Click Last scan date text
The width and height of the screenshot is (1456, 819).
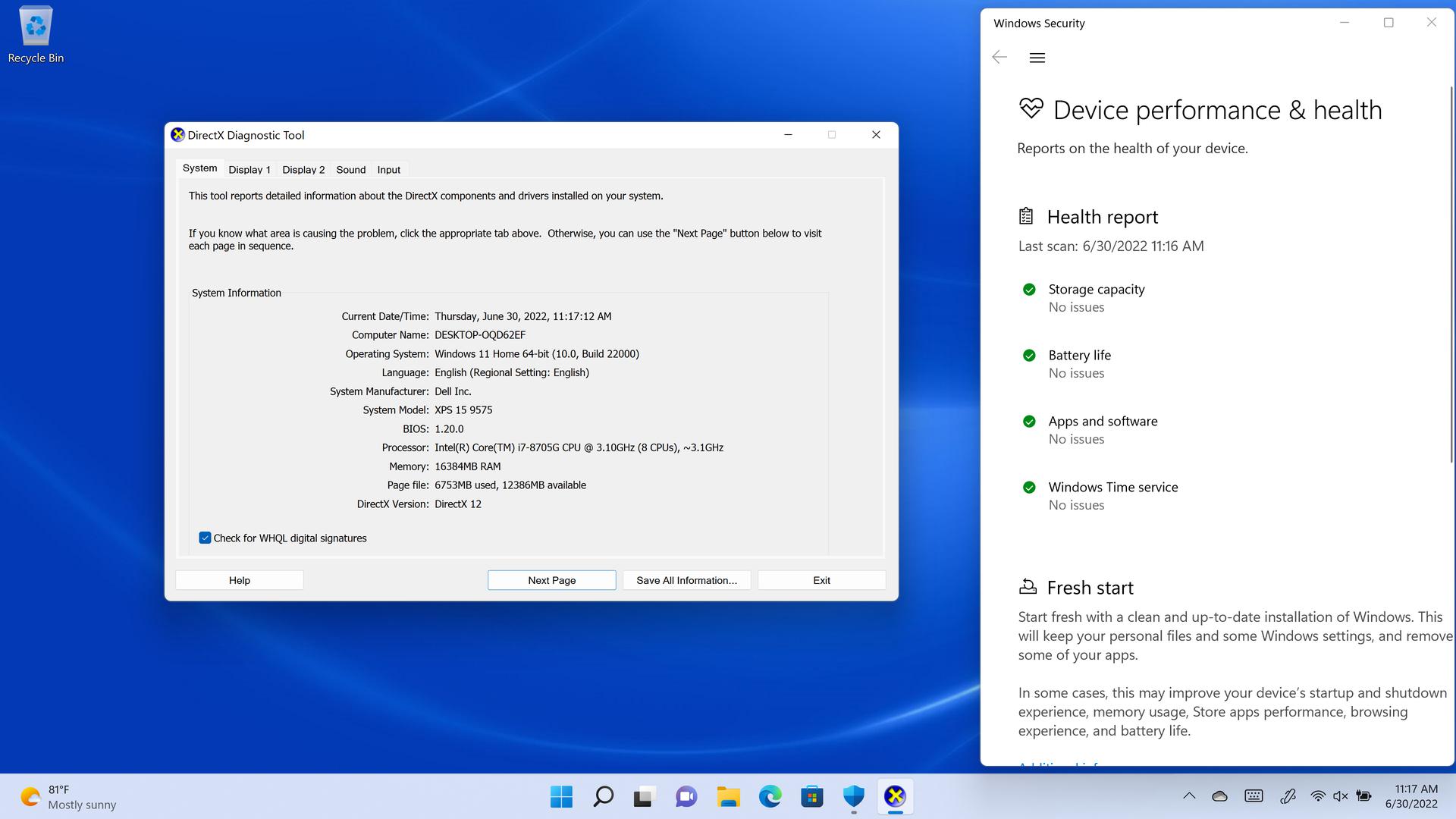click(x=1111, y=246)
